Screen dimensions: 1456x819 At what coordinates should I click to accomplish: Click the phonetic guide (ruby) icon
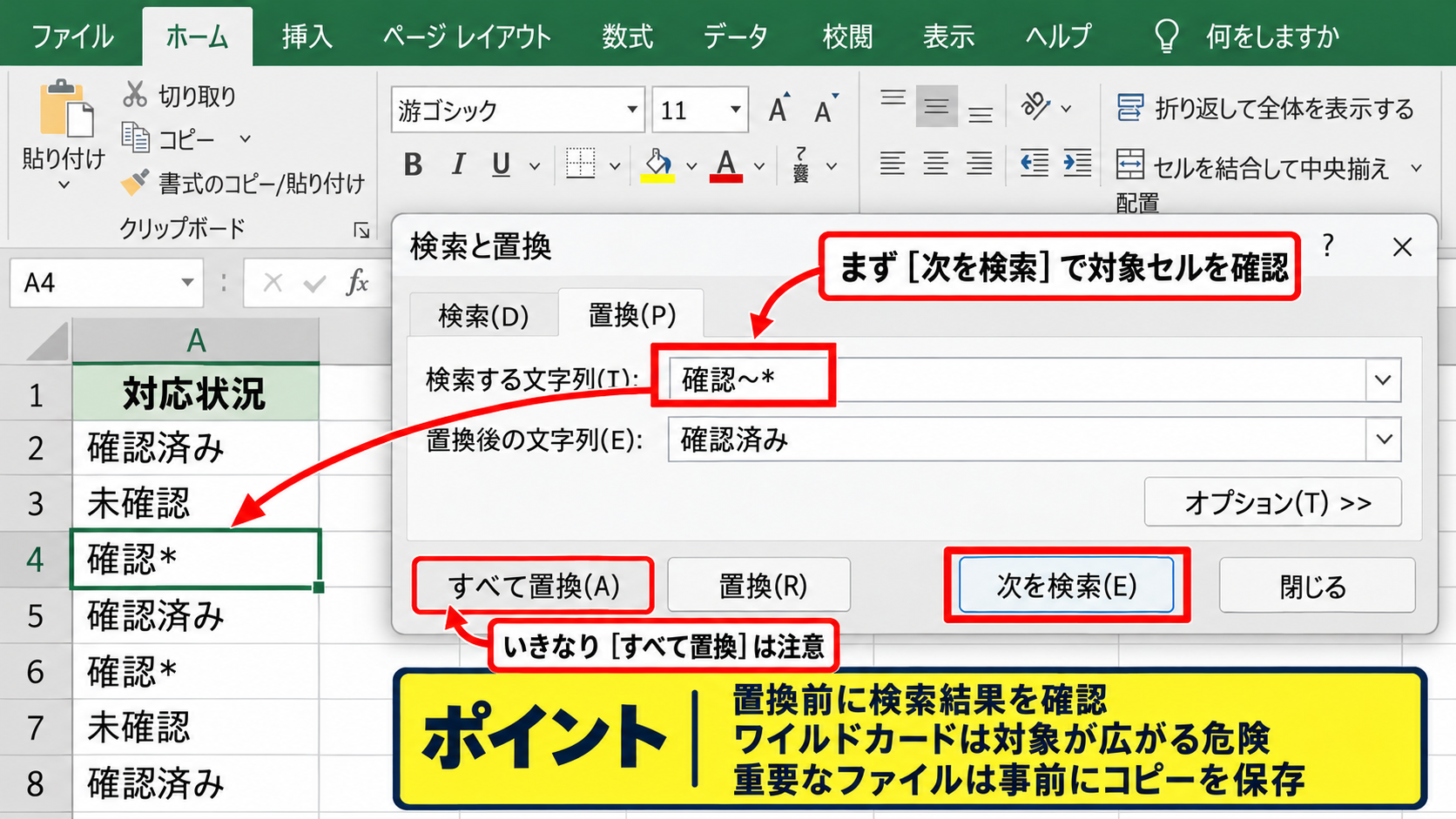pyautogui.click(x=801, y=164)
